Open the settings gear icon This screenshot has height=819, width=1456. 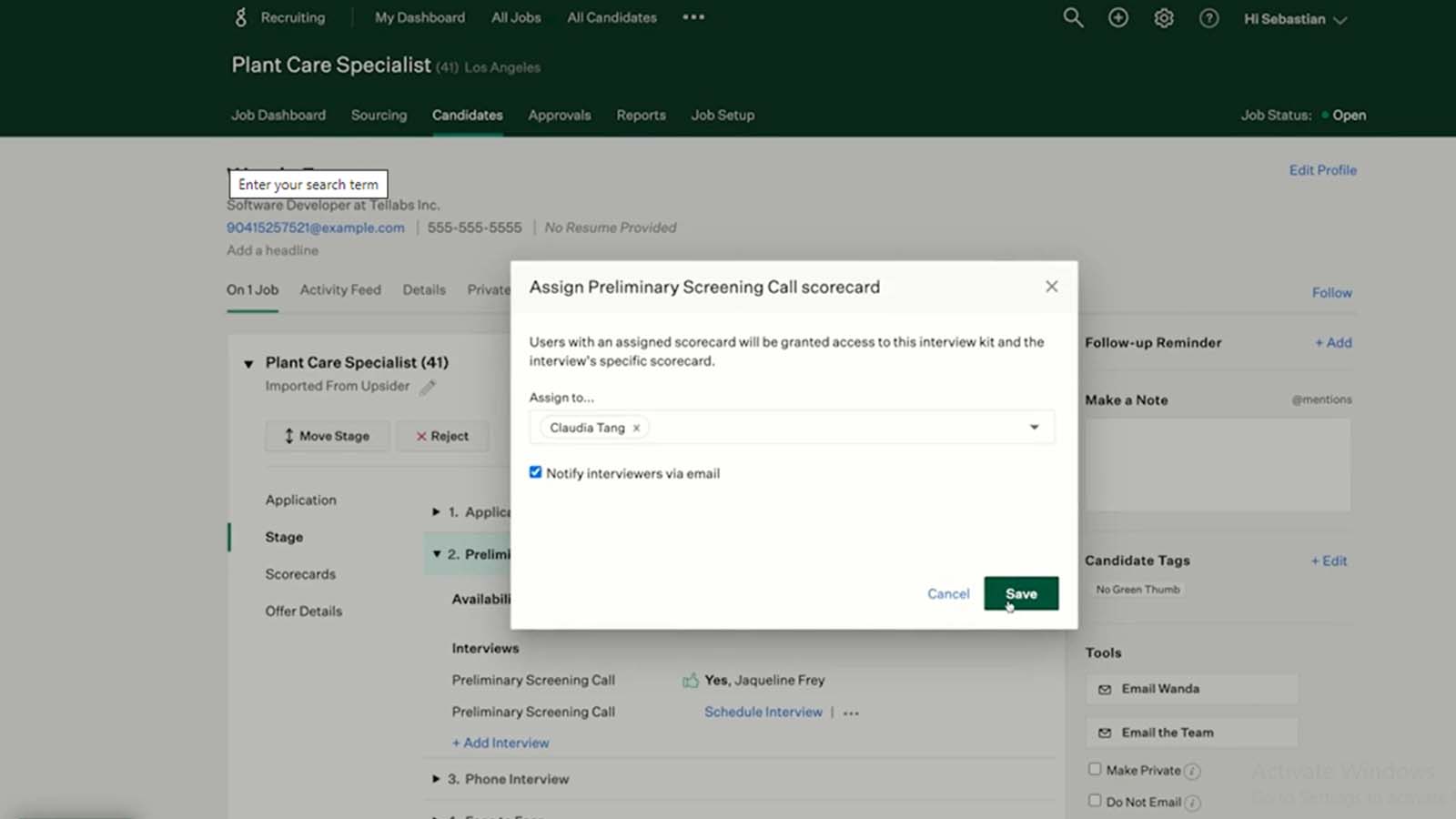tap(1164, 18)
